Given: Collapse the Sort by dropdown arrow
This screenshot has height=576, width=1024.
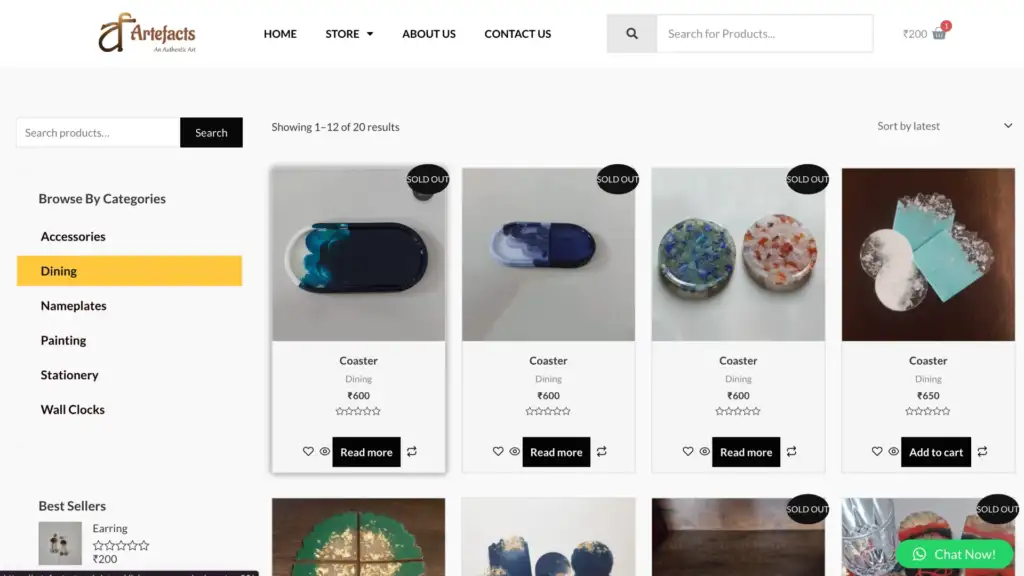Looking at the screenshot, I should click(x=1008, y=126).
